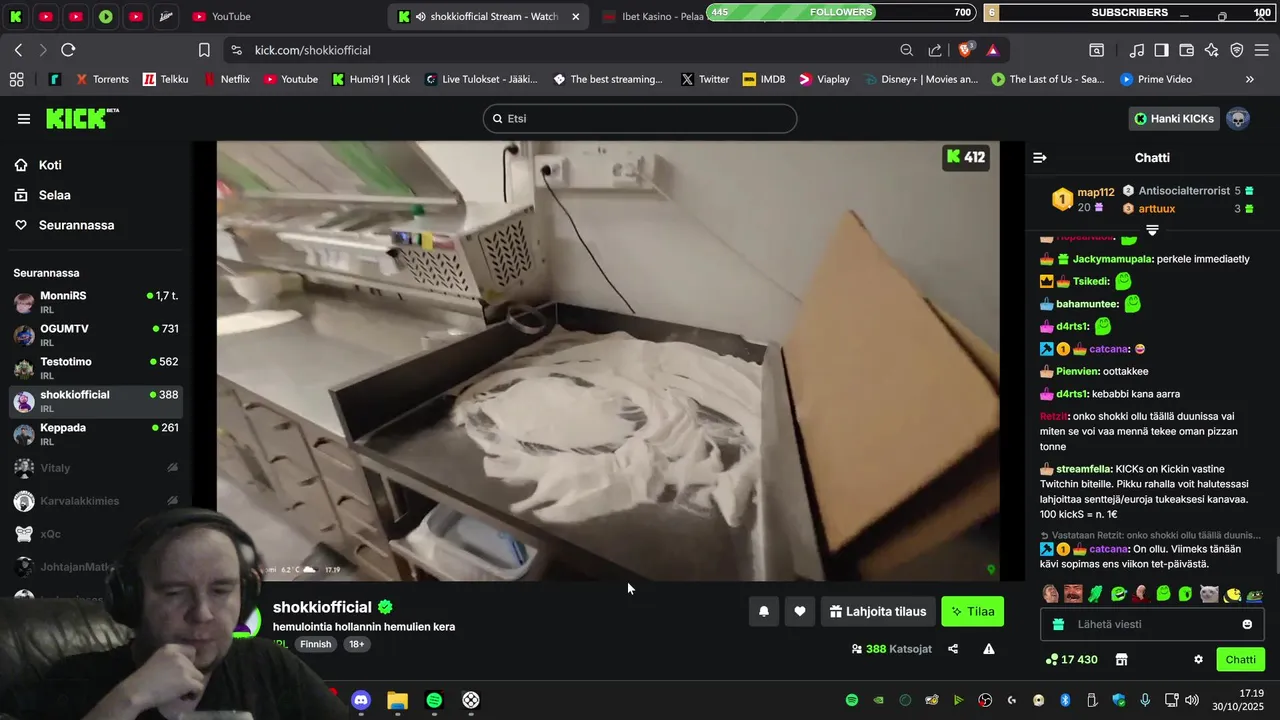
Task: Follow channel with the heart button
Action: pos(800,611)
